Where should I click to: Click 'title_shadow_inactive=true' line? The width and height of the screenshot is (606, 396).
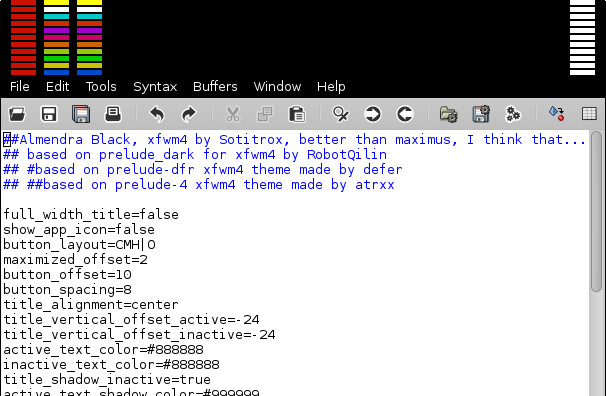pyautogui.click(x=107, y=380)
